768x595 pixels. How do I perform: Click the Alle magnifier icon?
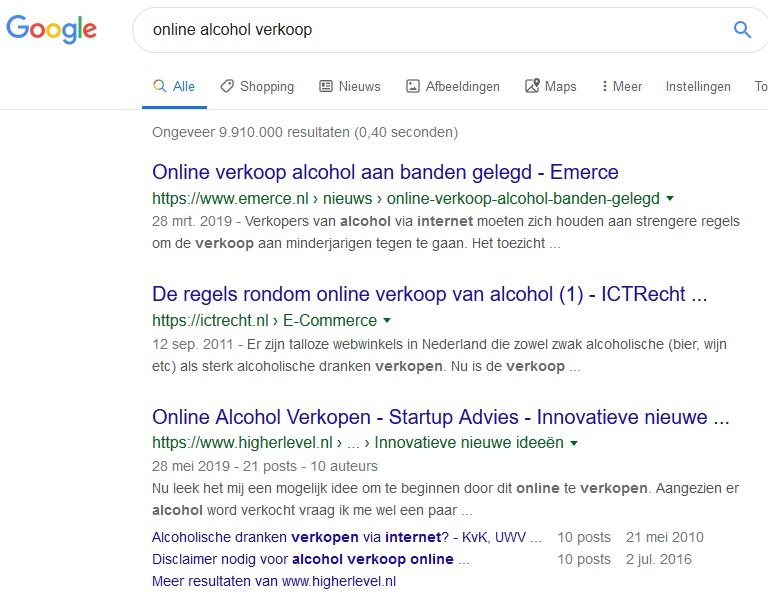(x=159, y=86)
